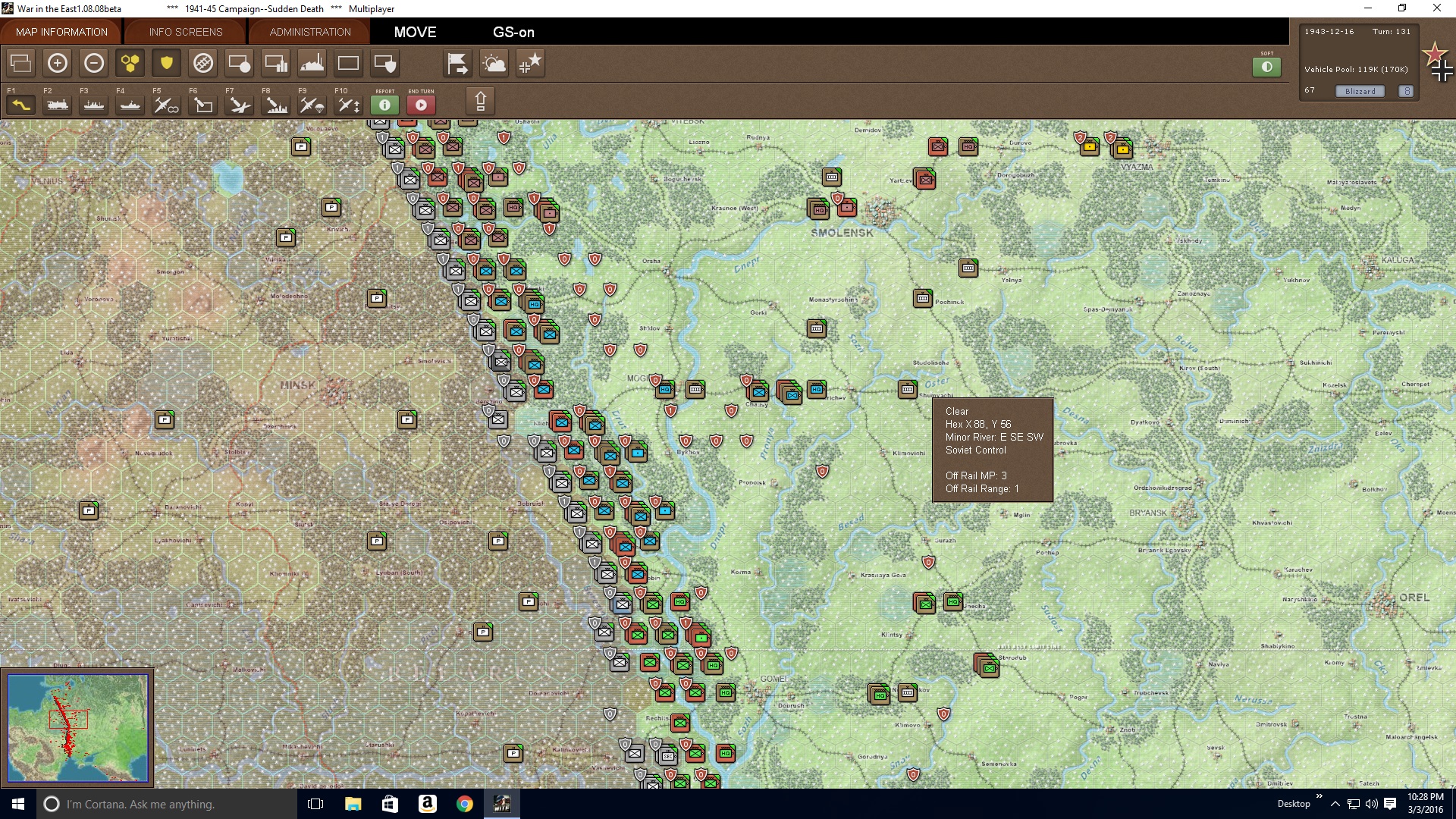
Task: Toggle the hex grid display
Action: [130, 64]
